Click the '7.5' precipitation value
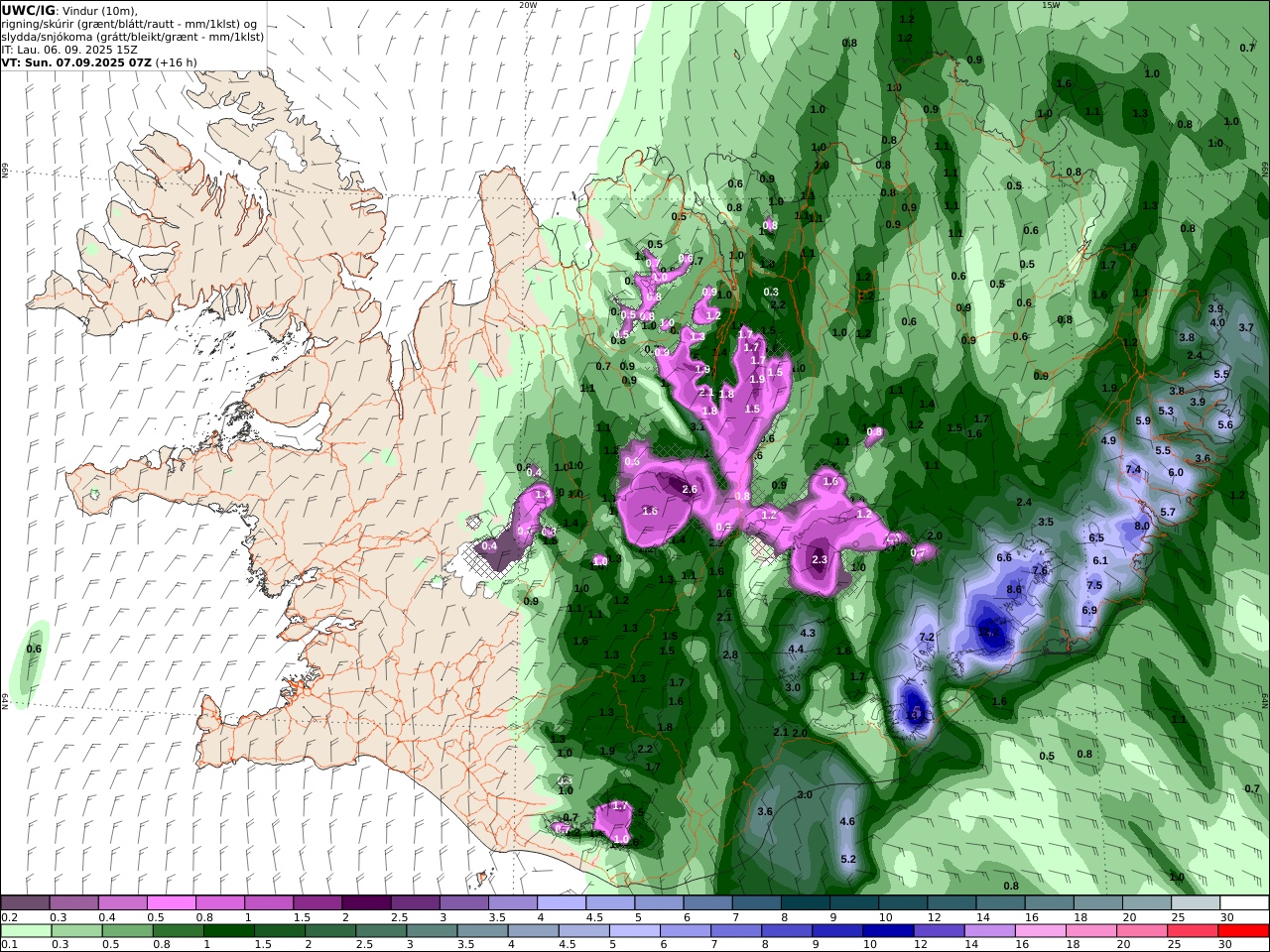Viewport: 1270px width, 952px height. [x=1094, y=585]
